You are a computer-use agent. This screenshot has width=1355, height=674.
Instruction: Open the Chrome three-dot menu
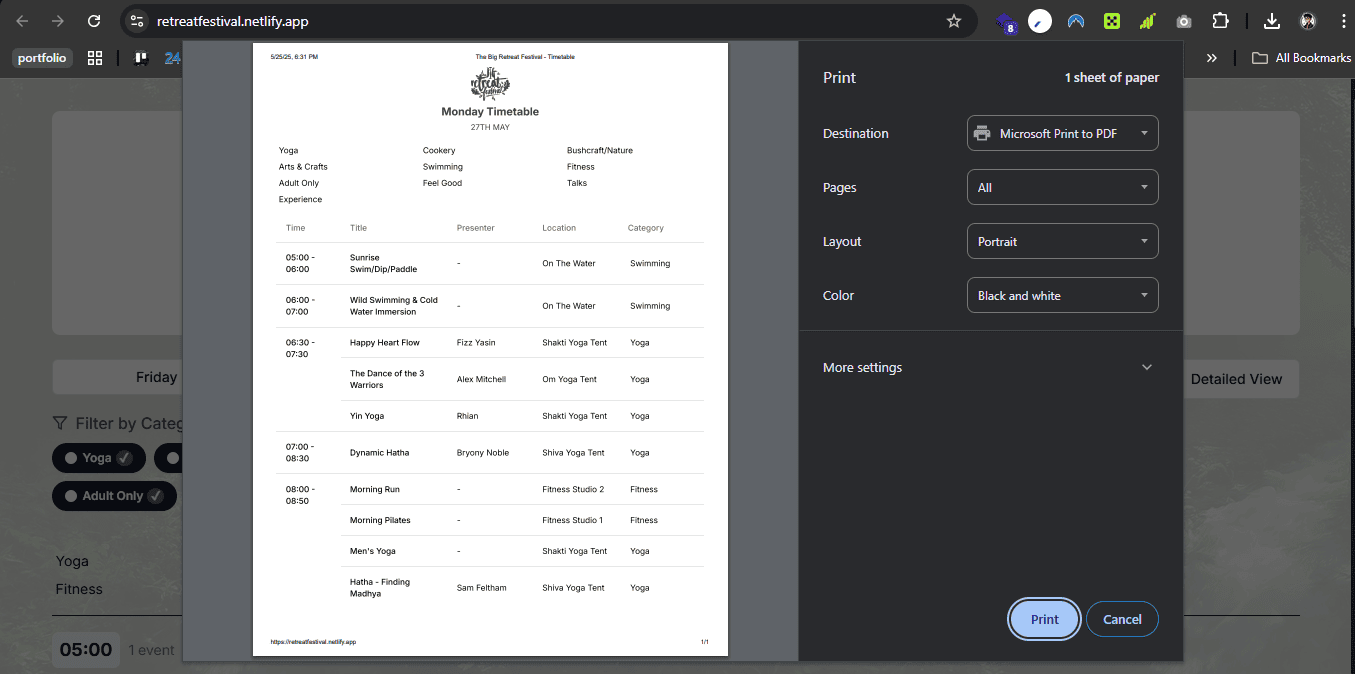pyautogui.click(x=1342, y=21)
